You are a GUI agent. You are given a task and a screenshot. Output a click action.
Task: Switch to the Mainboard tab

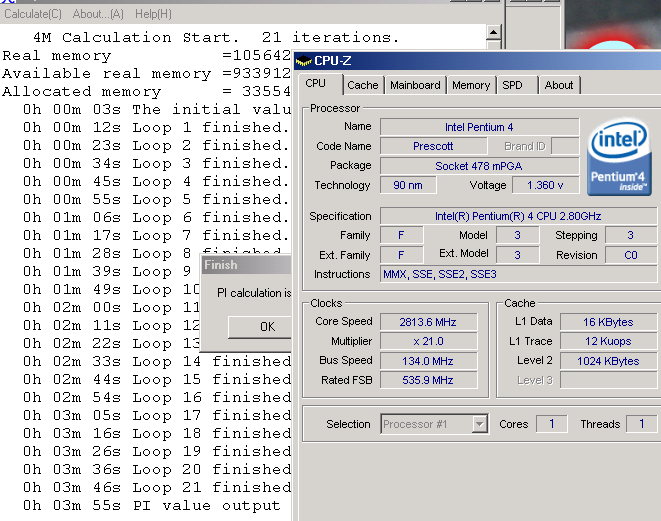pos(415,85)
